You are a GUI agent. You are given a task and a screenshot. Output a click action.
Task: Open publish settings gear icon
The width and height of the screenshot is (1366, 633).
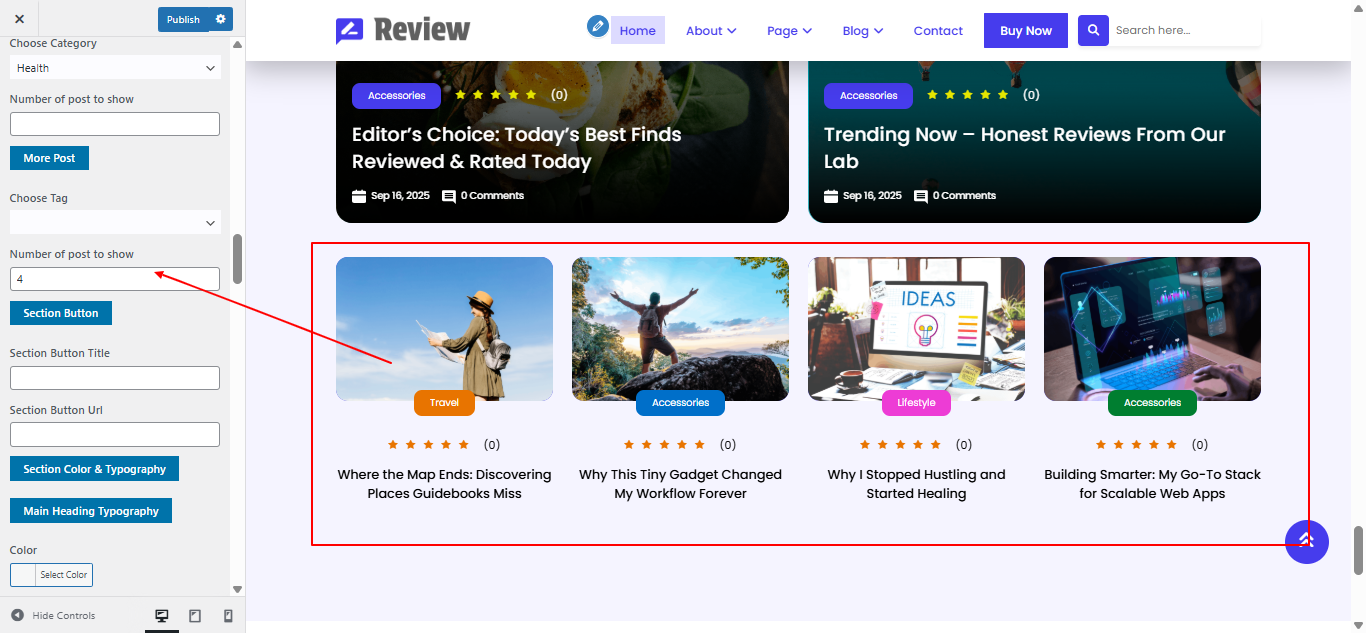tap(221, 19)
